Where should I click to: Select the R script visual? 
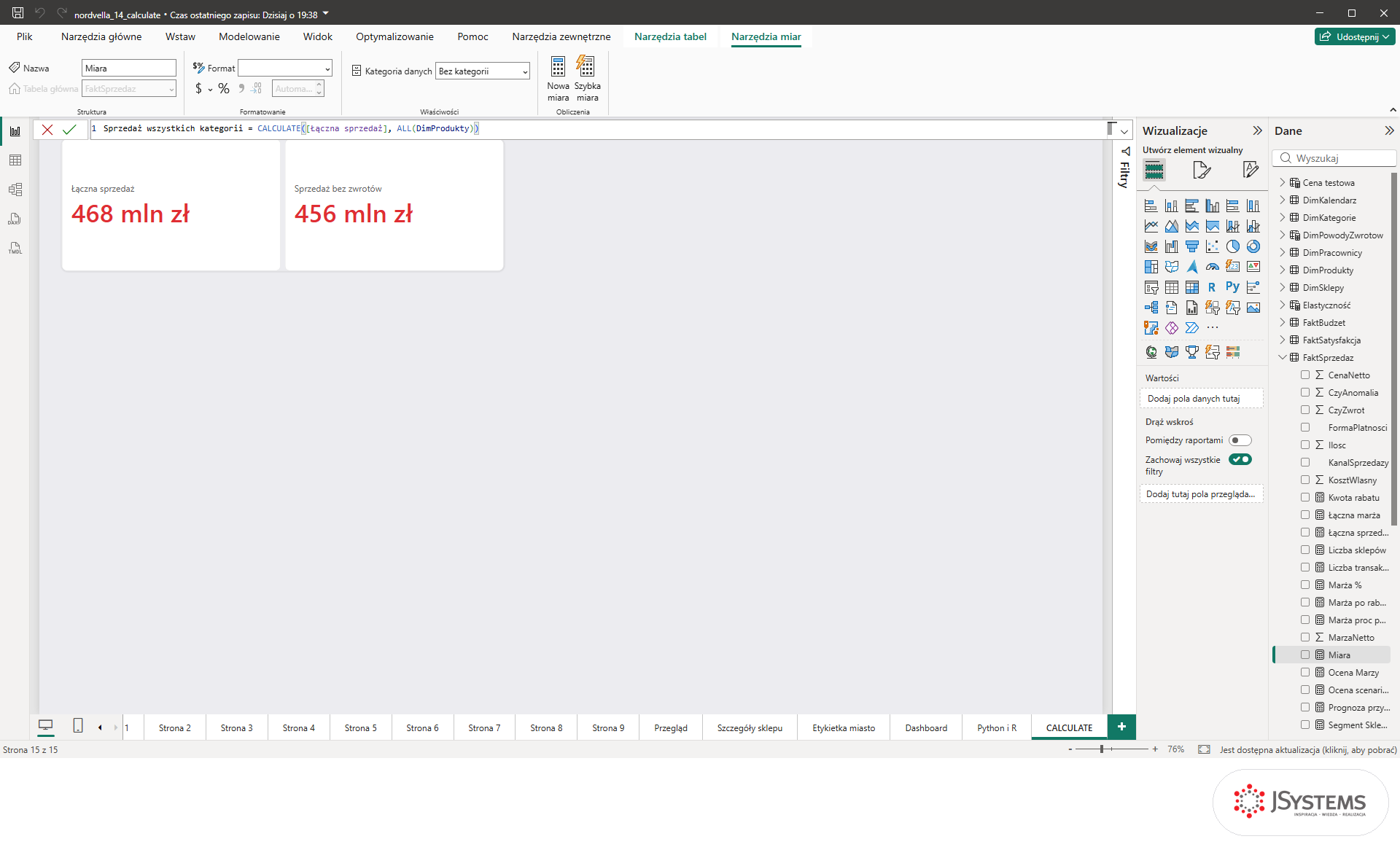pos(1212,287)
